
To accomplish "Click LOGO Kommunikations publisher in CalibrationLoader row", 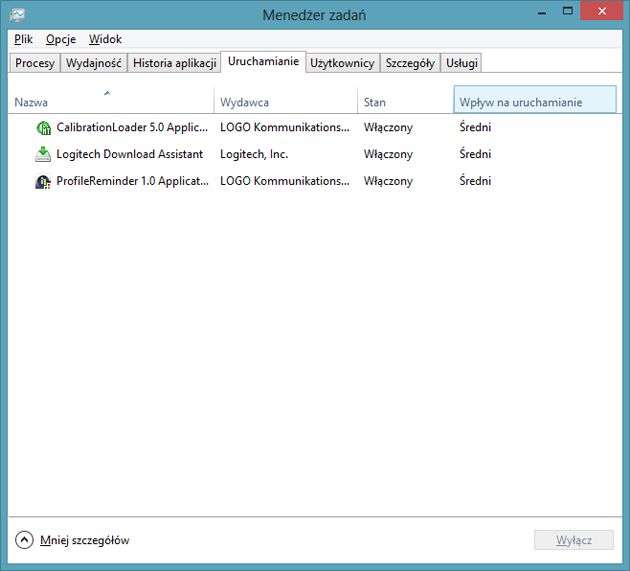I will [x=285, y=127].
